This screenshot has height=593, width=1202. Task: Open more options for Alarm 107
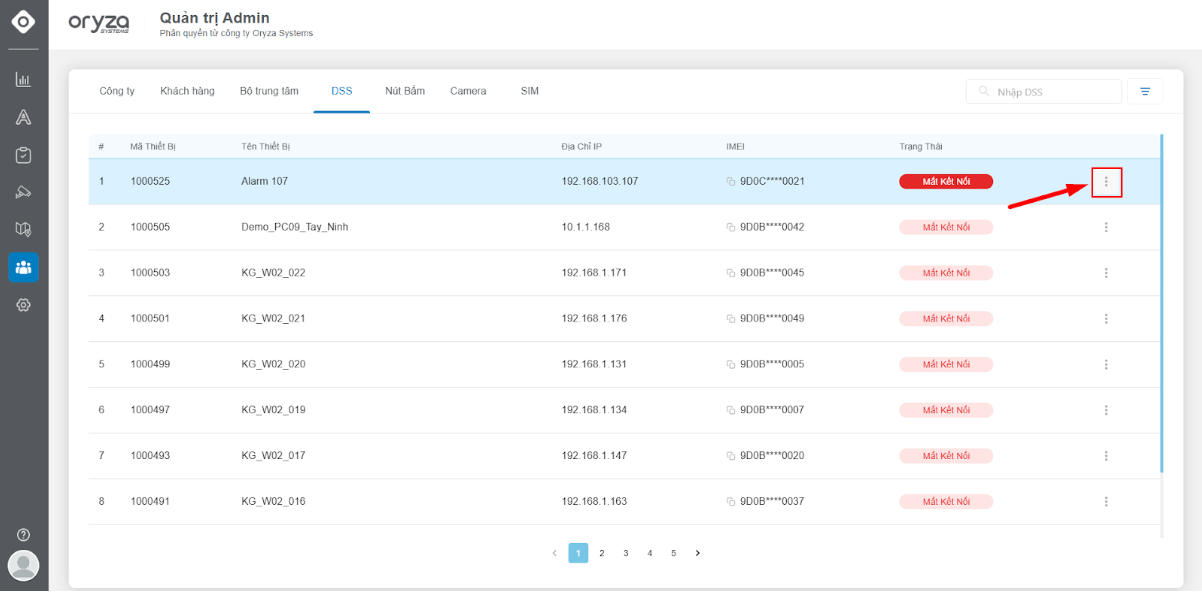(1106, 182)
